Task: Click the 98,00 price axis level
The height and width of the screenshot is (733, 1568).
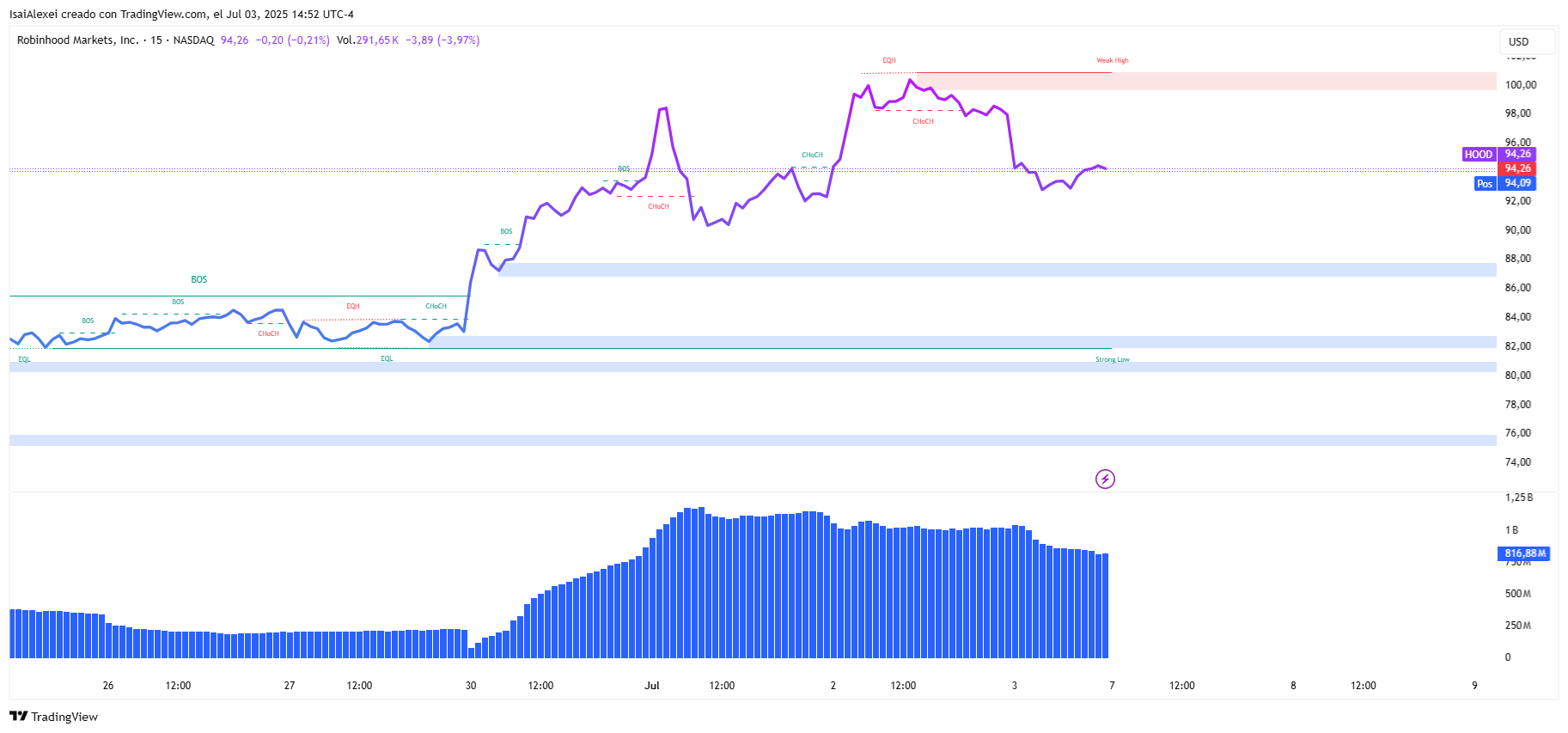Action: point(1518,113)
